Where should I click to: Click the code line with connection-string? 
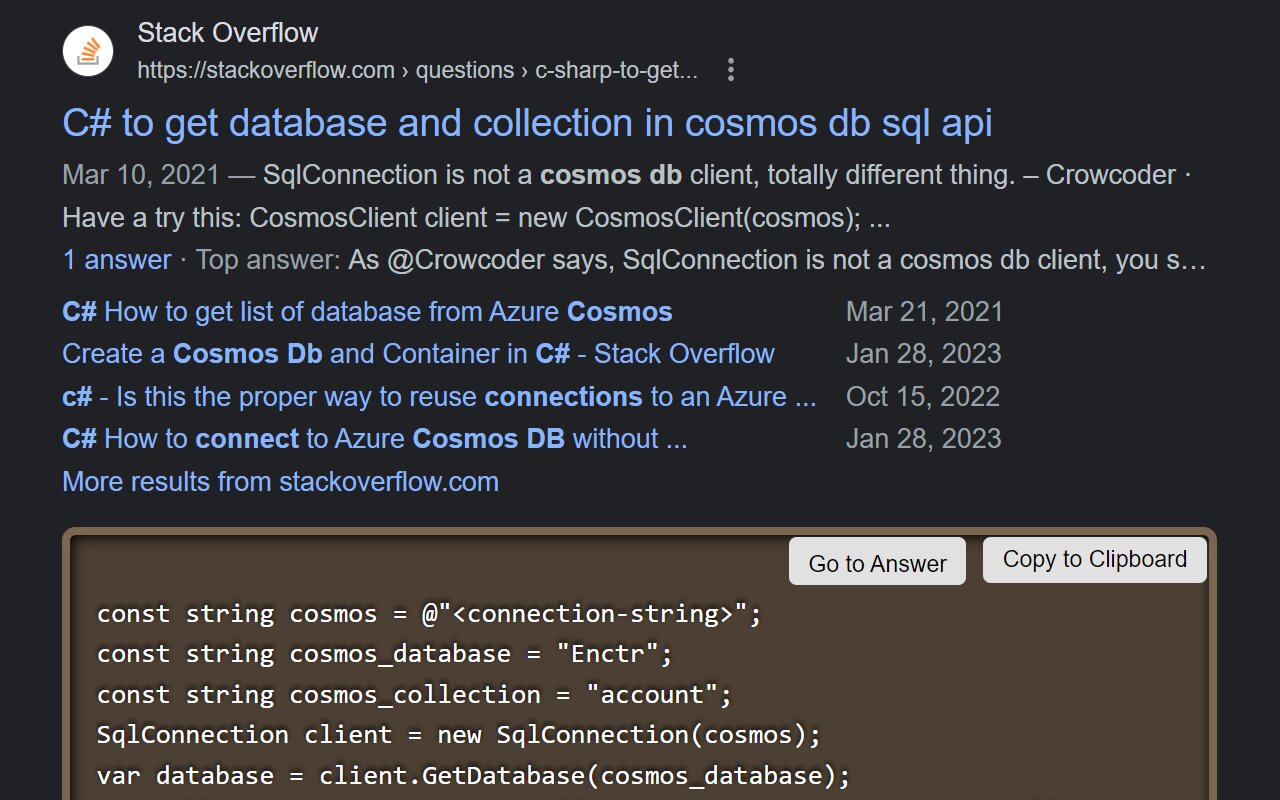pyautogui.click(x=429, y=613)
